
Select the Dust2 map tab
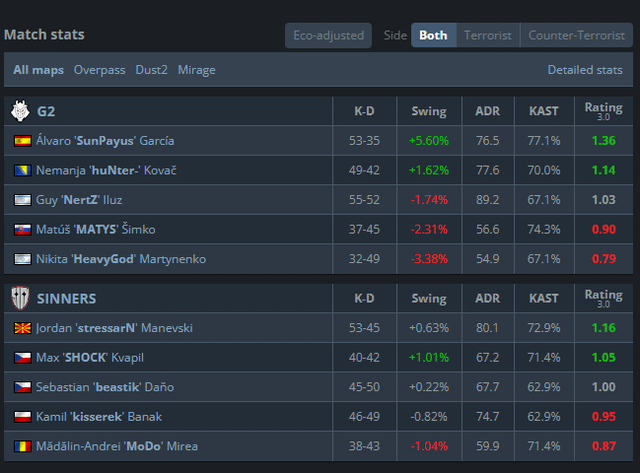pyautogui.click(x=152, y=70)
